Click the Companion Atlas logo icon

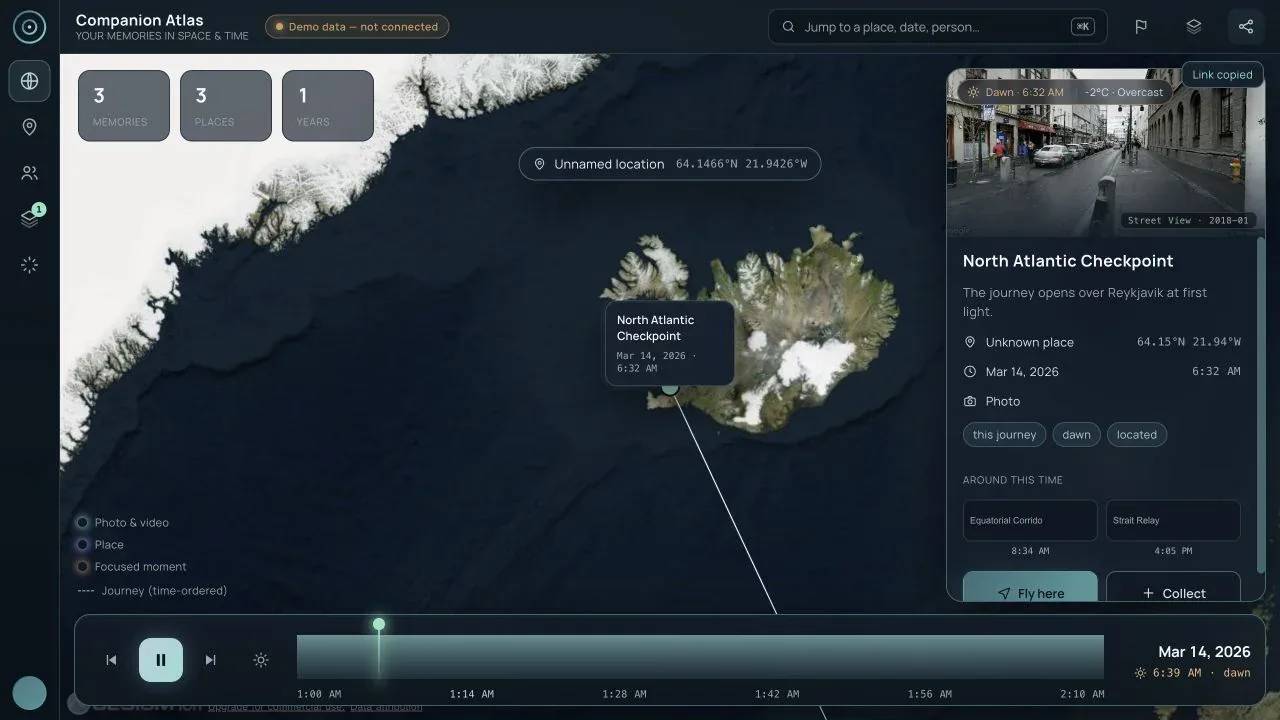coord(30,27)
